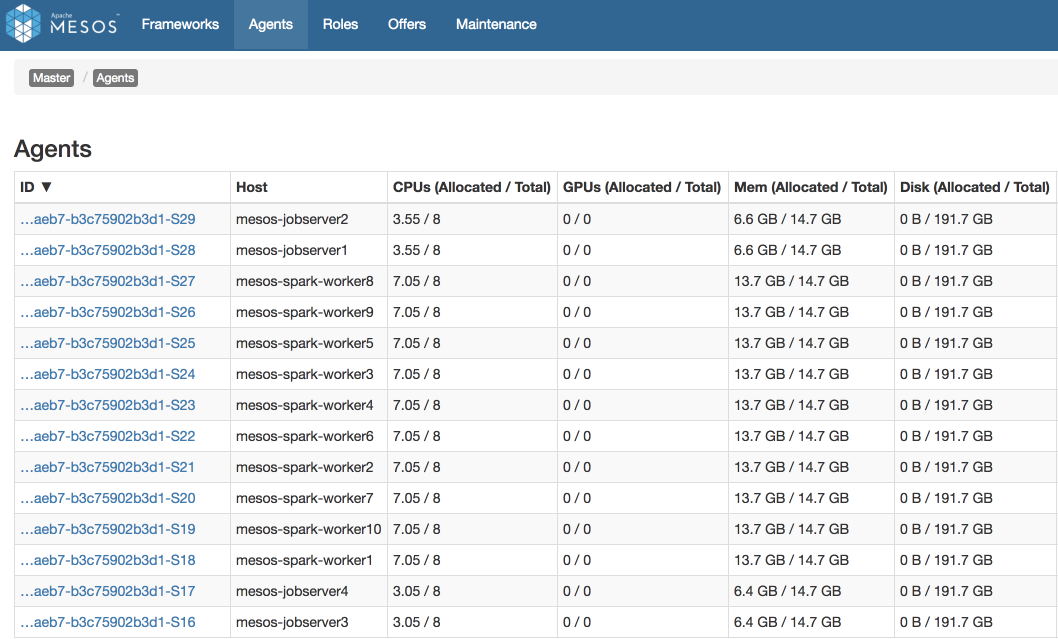Sort by CPUs (Allocated / Total) header

coord(472,187)
